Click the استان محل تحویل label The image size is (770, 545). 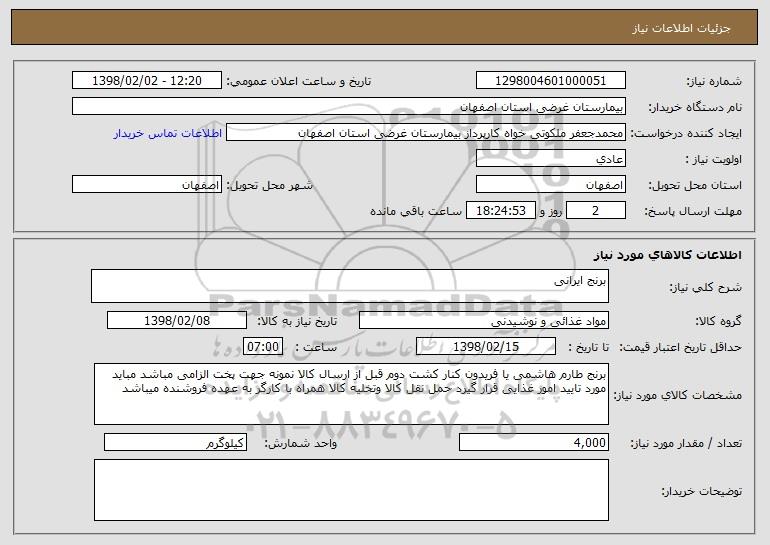[x=695, y=186]
